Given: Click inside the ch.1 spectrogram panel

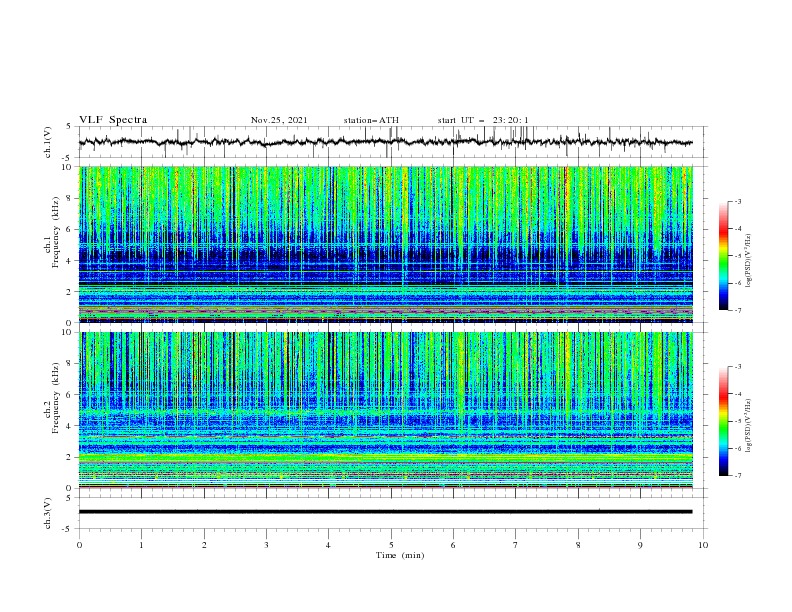Looking at the screenshot, I should (x=385, y=244).
